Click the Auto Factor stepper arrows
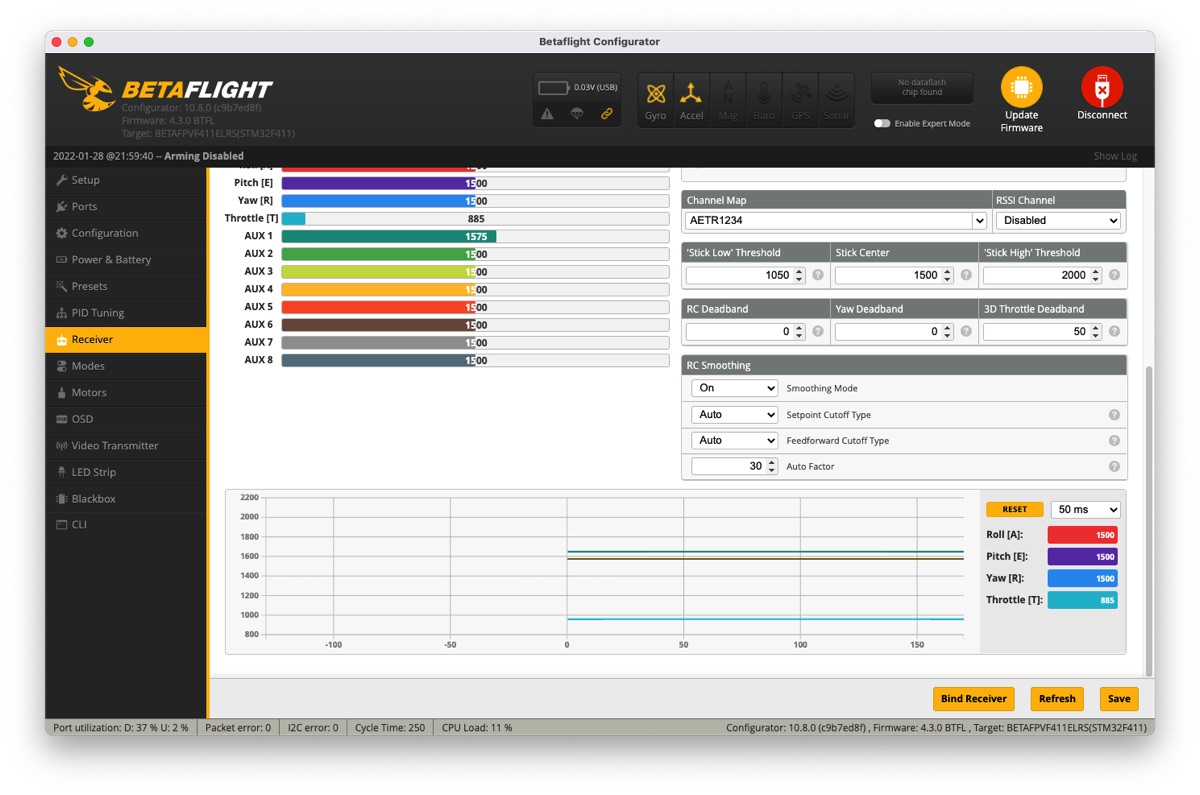The height and width of the screenshot is (795, 1200). click(771, 466)
